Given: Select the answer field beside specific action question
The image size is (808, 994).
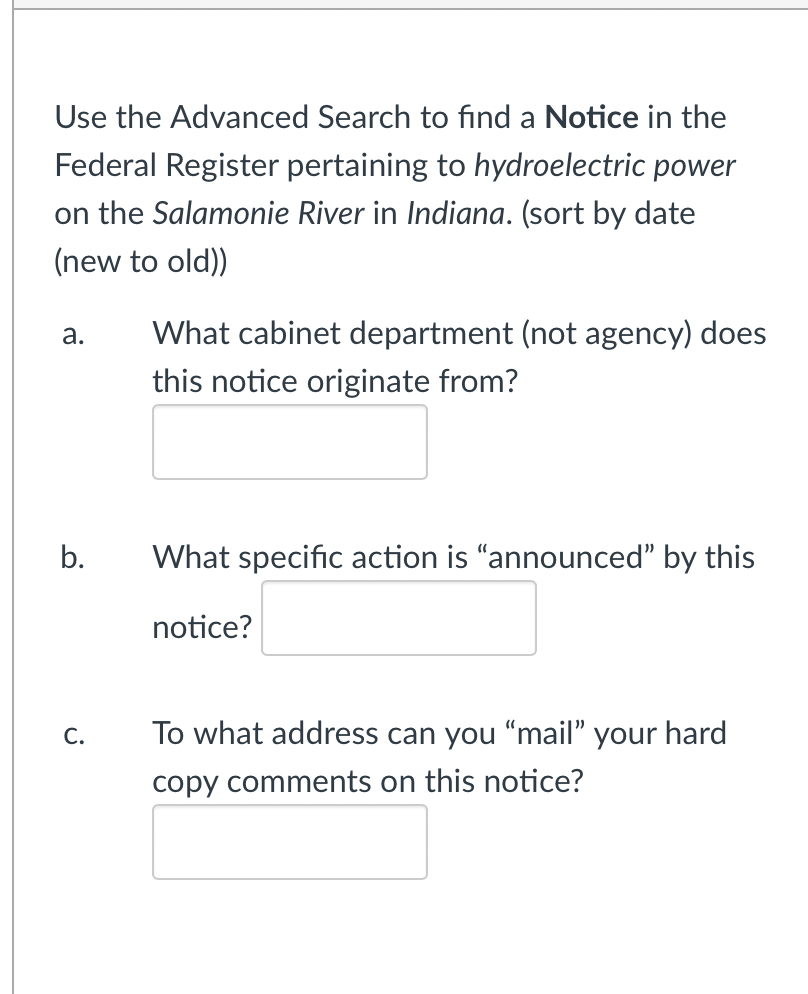Looking at the screenshot, I should click(x=398, y=618).
